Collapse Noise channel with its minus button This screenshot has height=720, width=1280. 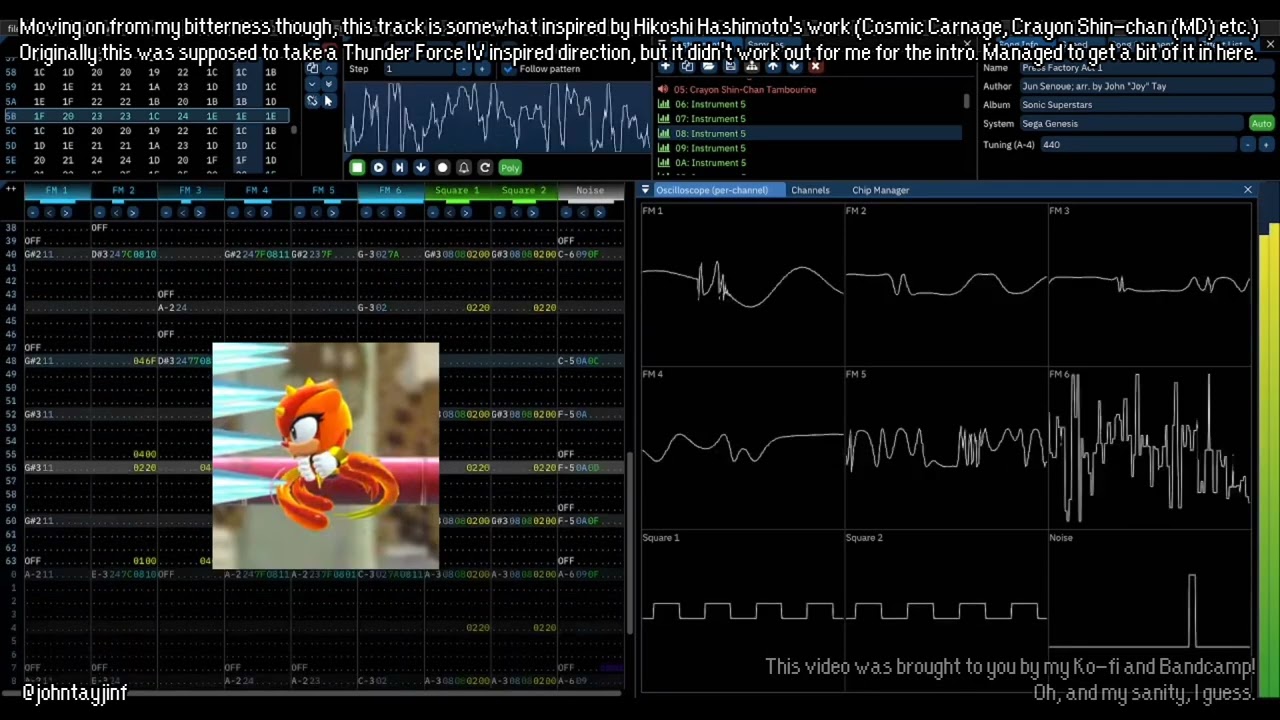coord(566,212)
